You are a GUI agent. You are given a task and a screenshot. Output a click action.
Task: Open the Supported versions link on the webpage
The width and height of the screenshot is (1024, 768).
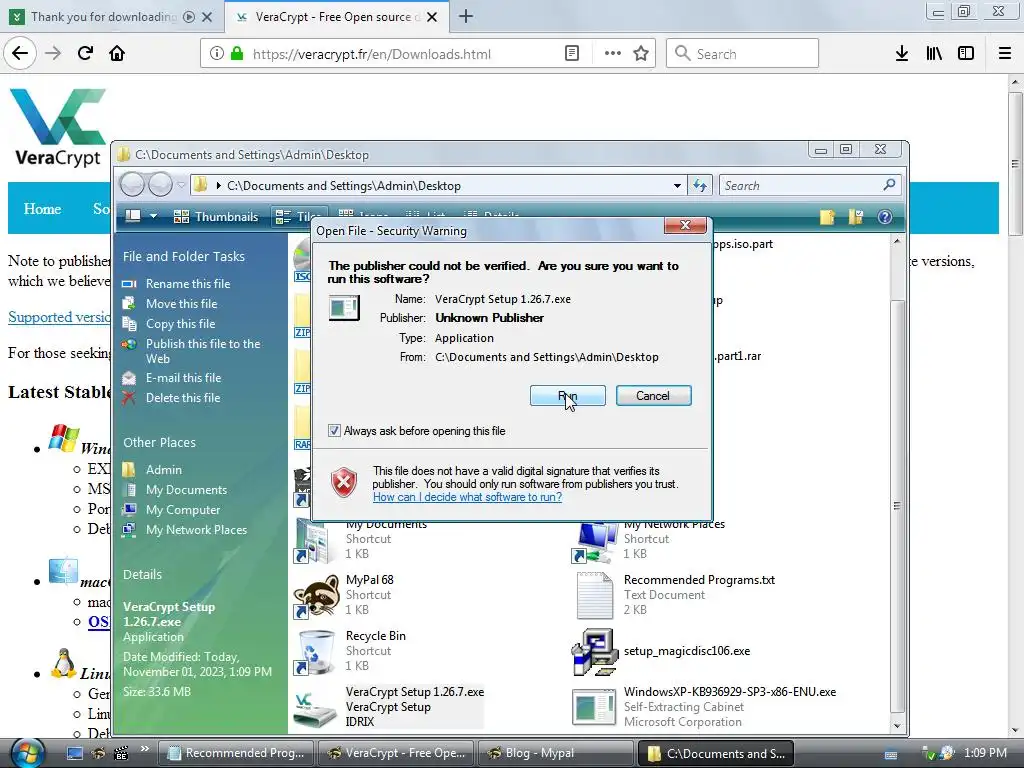pos(59,317)
